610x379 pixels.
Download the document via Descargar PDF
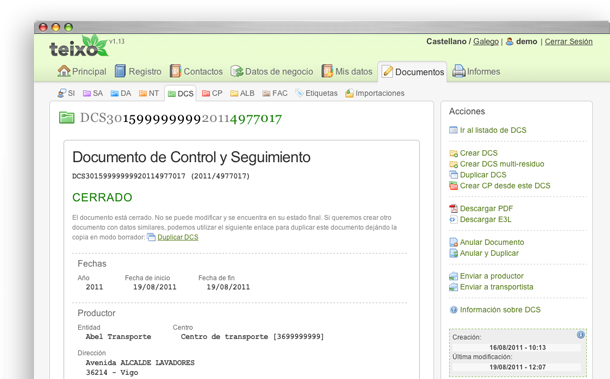[x=486, y=209]
